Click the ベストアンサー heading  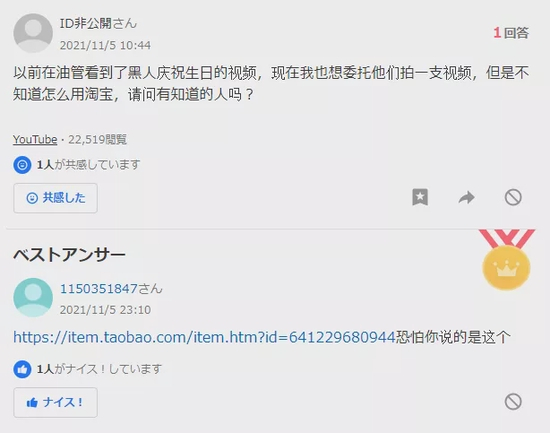pos(69,255)
